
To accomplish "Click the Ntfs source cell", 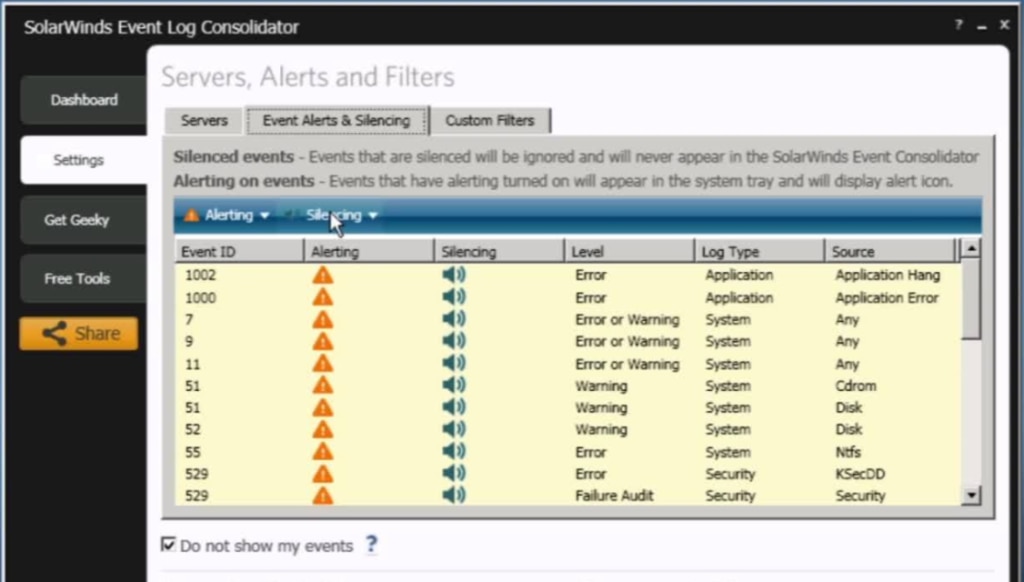I will [848, 452].
